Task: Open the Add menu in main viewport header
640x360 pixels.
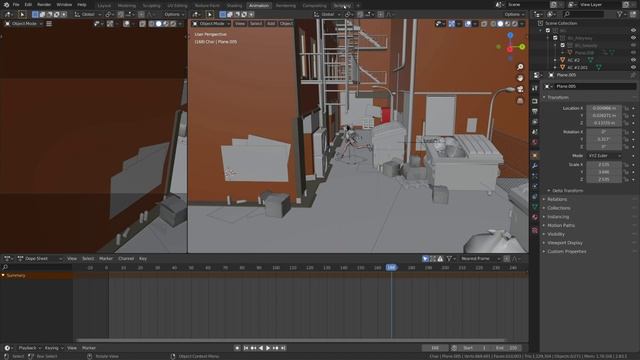Action: pos(271,24)
